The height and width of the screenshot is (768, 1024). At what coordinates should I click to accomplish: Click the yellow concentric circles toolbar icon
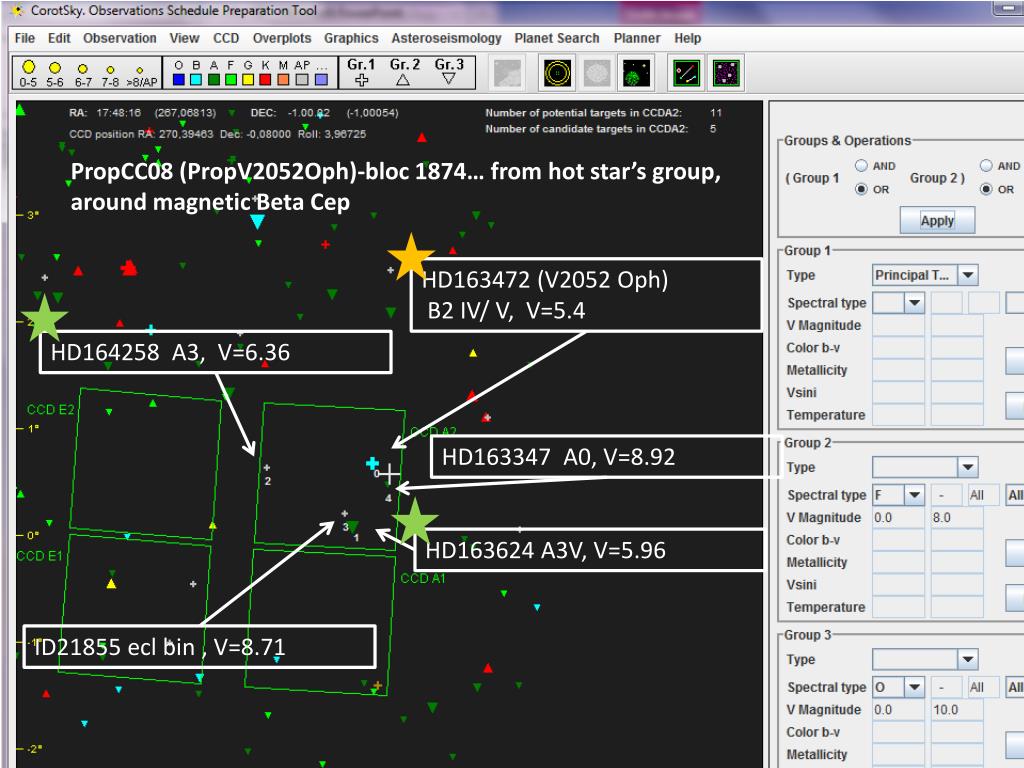click(x=557, y=72)
